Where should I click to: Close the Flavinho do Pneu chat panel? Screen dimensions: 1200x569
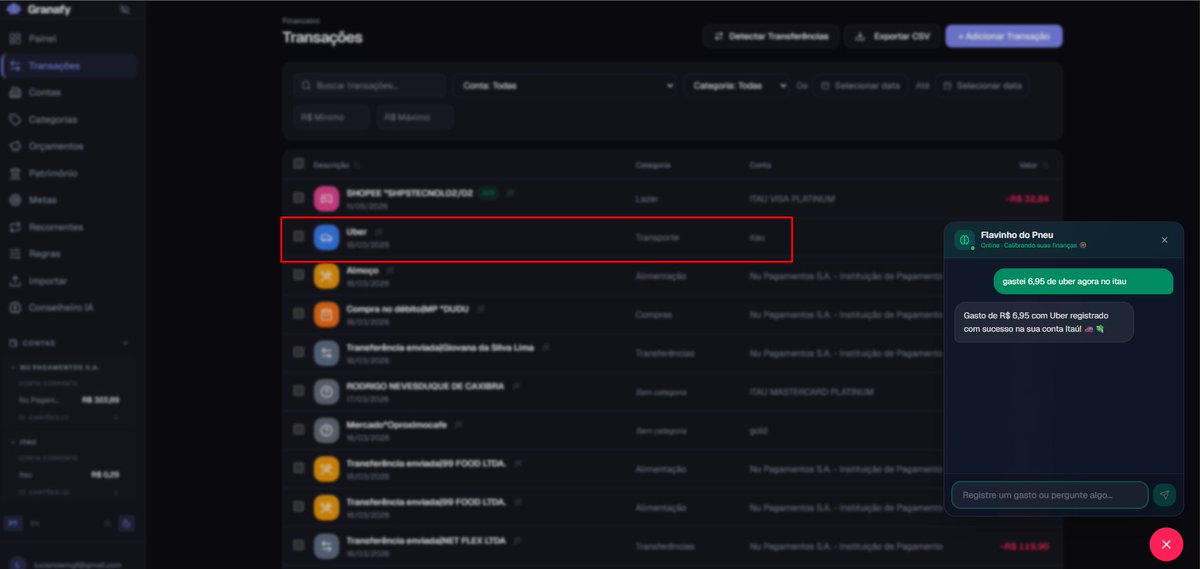(1164, 240)
